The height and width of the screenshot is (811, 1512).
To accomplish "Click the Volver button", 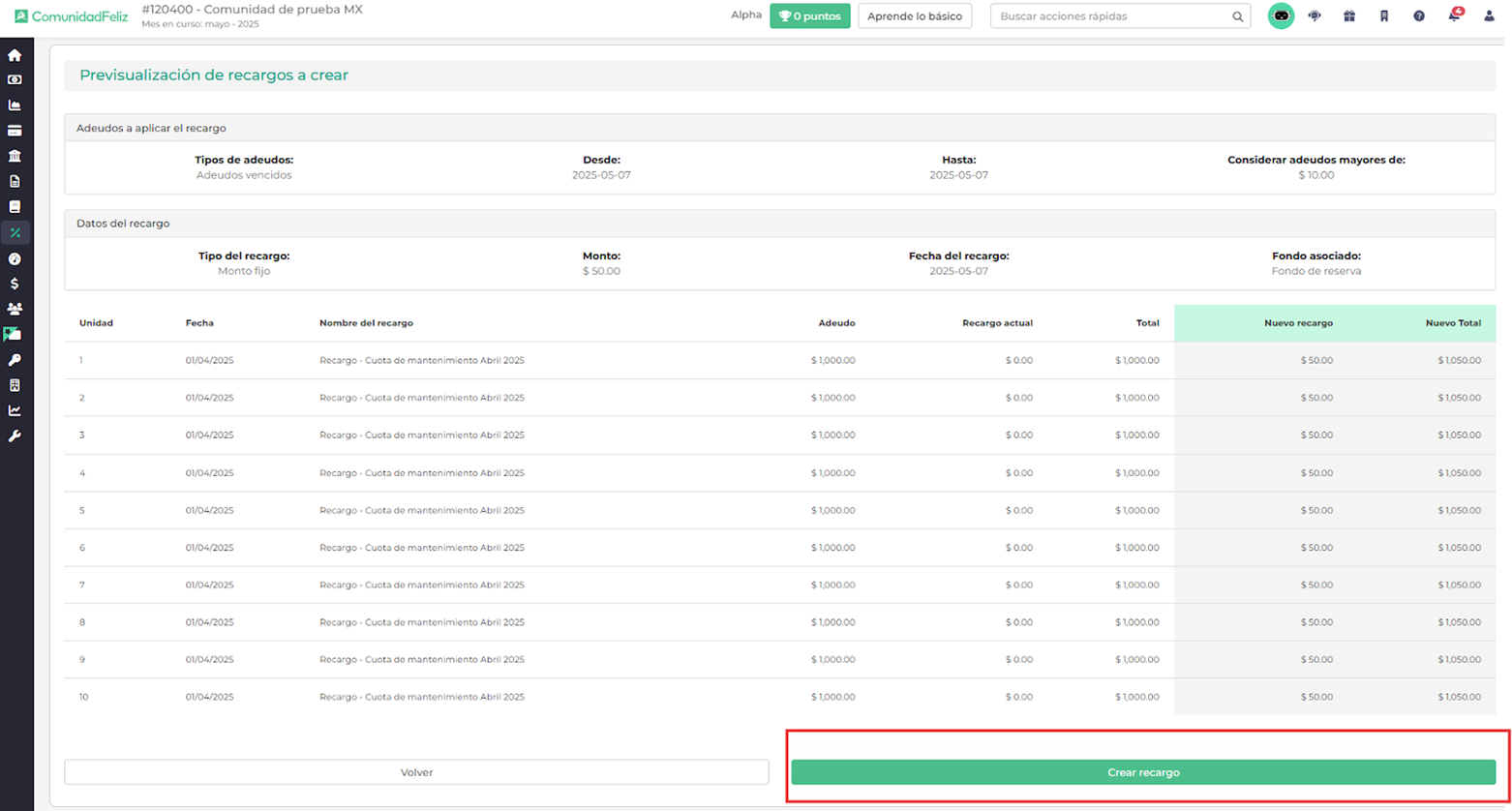I will pos(416,772).
